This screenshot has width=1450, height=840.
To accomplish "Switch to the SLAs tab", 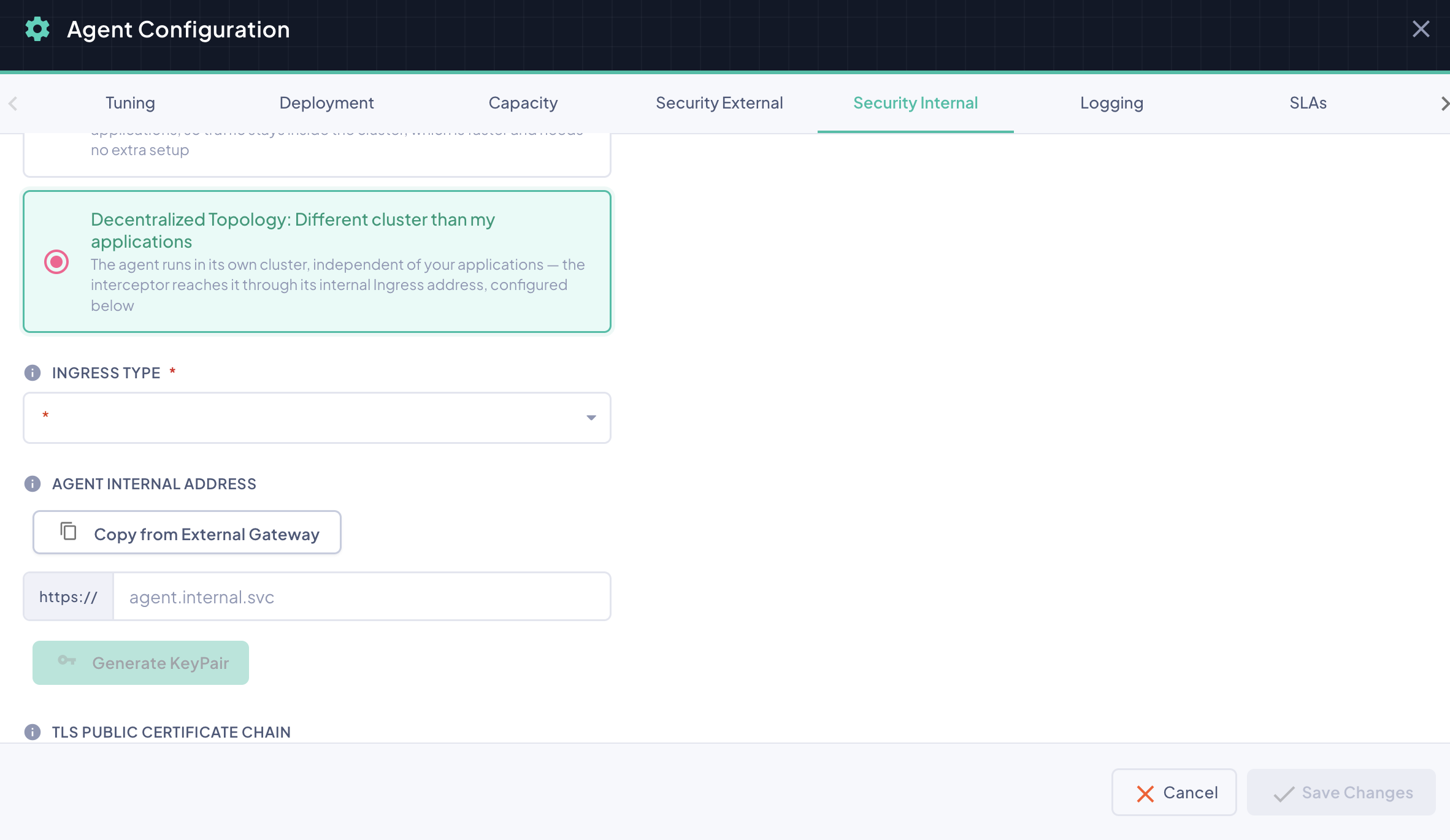I will [x=1308, y=103].
